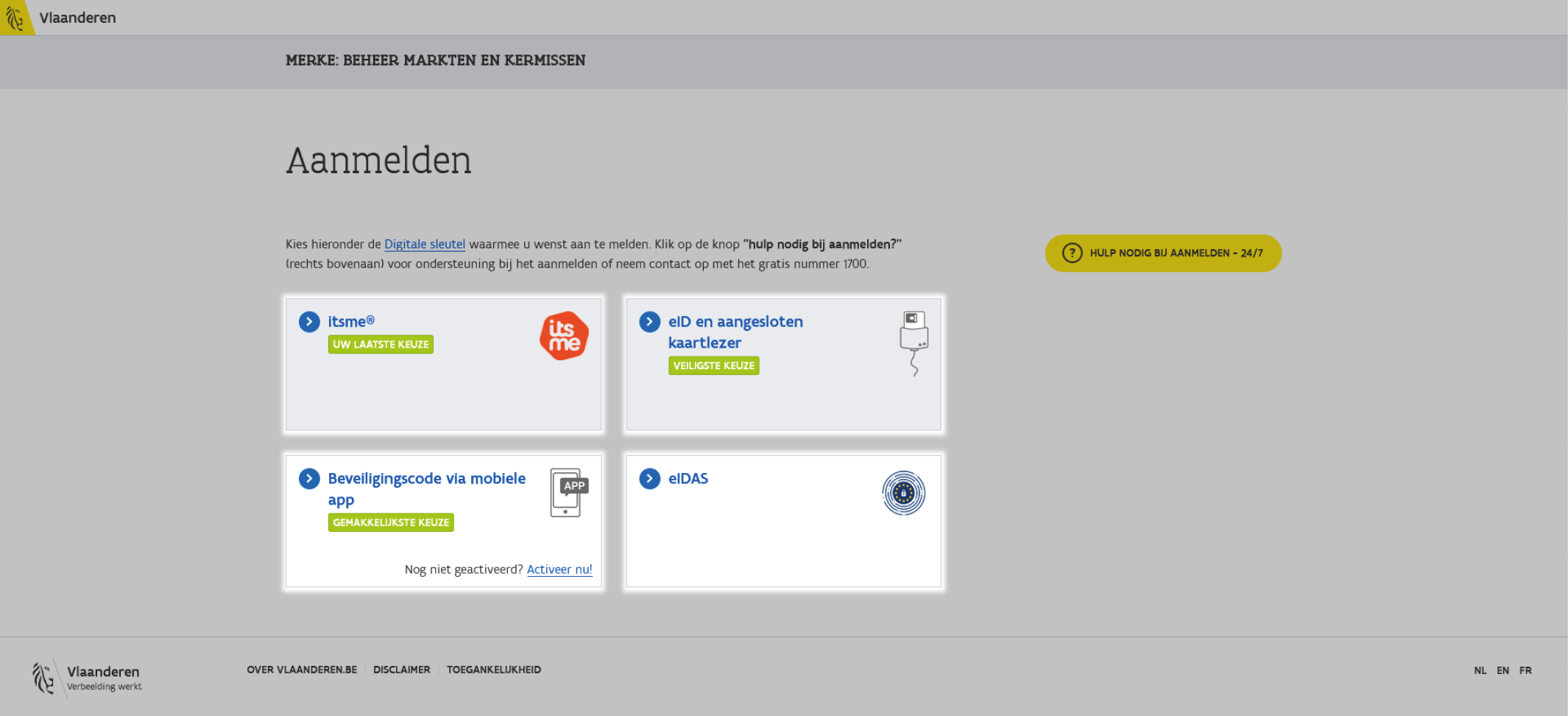Click the itsme orange logo icon
Screen dimensions: 1568x716
(564, 336)
